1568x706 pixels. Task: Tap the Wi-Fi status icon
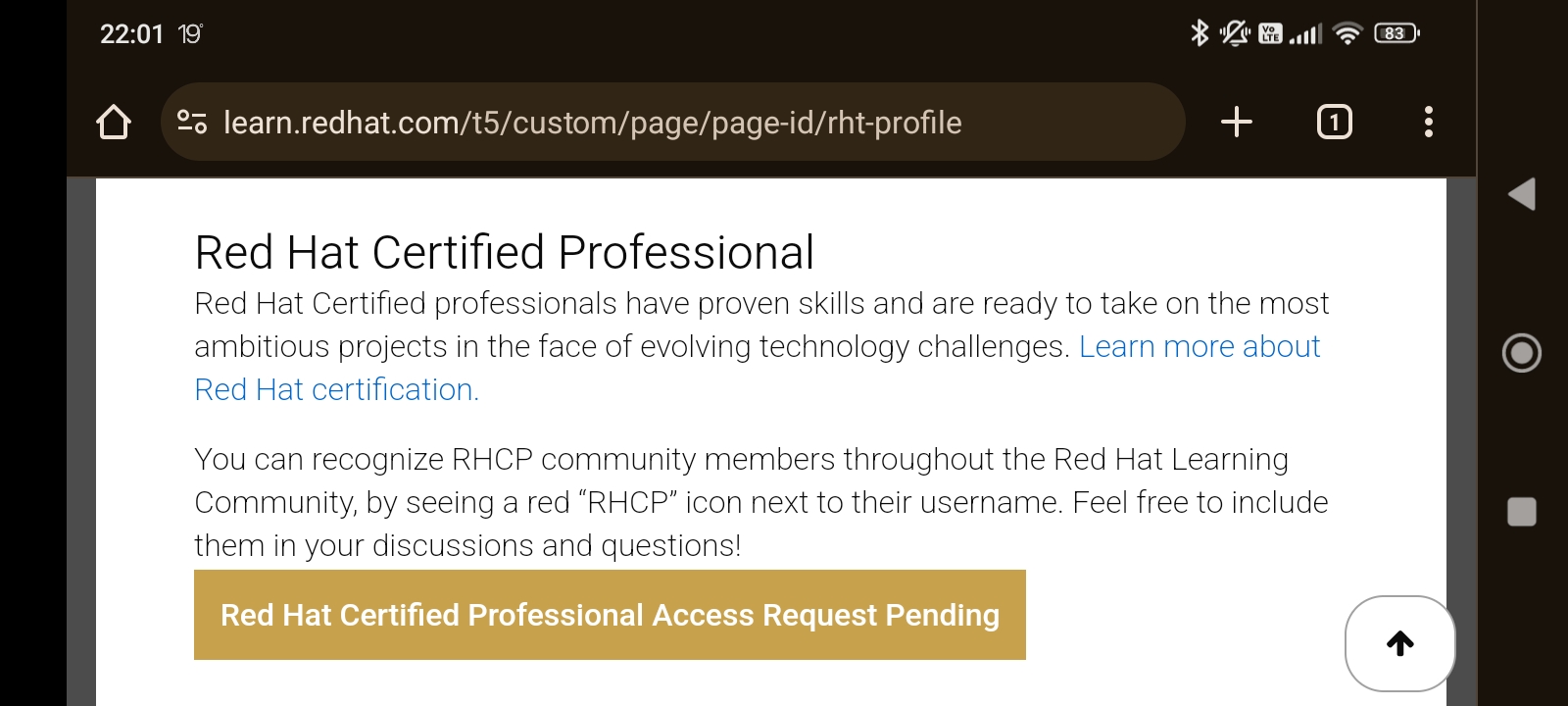[1348, 33]
